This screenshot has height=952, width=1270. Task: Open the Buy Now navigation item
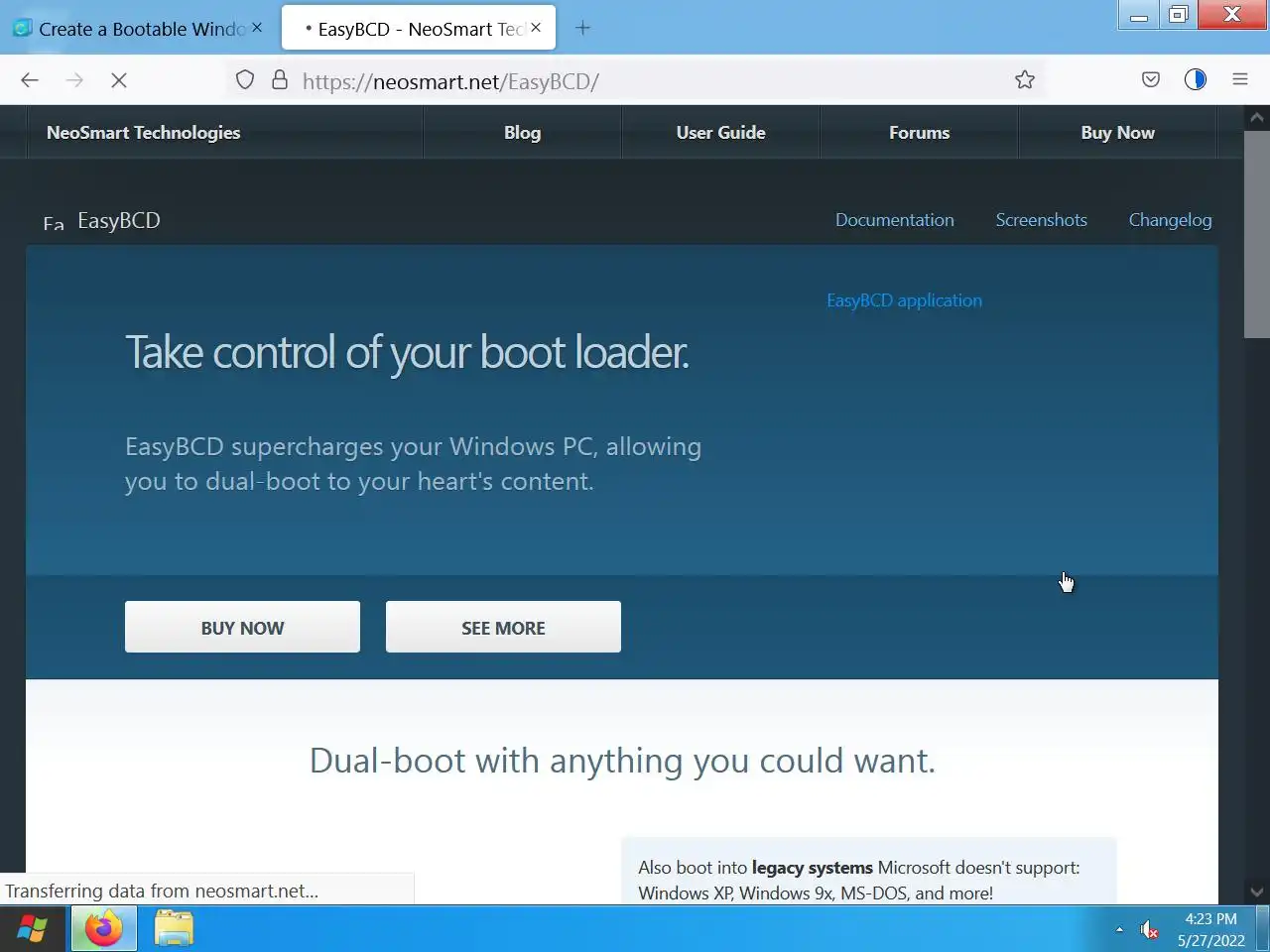[x=1118, y=133]
